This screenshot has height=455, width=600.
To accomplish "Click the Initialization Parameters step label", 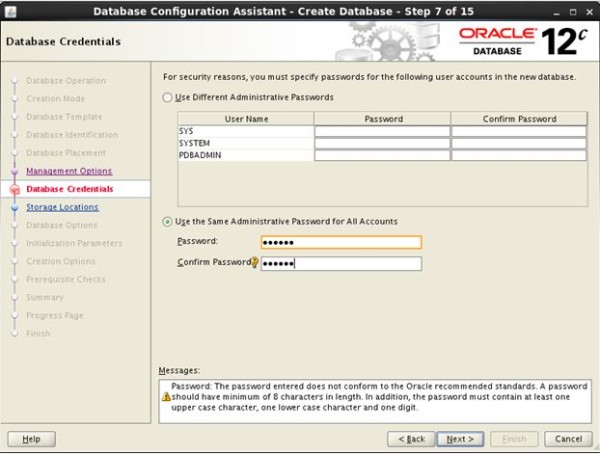I will (74, 243).
